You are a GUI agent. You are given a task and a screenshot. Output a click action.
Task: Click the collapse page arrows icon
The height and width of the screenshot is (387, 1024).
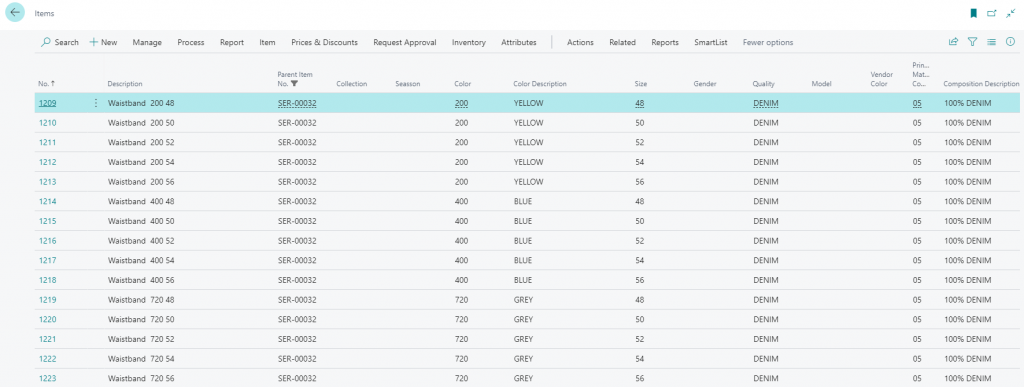1010,13
